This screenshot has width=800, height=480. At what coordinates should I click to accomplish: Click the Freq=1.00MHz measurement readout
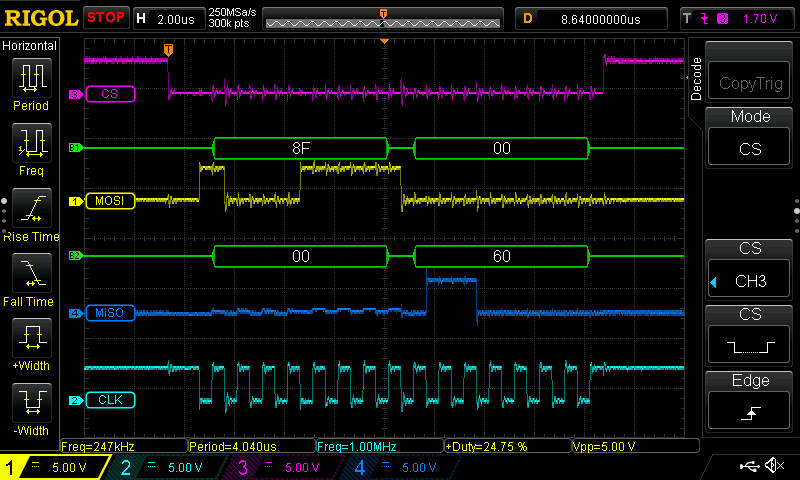tap(380, 446)
